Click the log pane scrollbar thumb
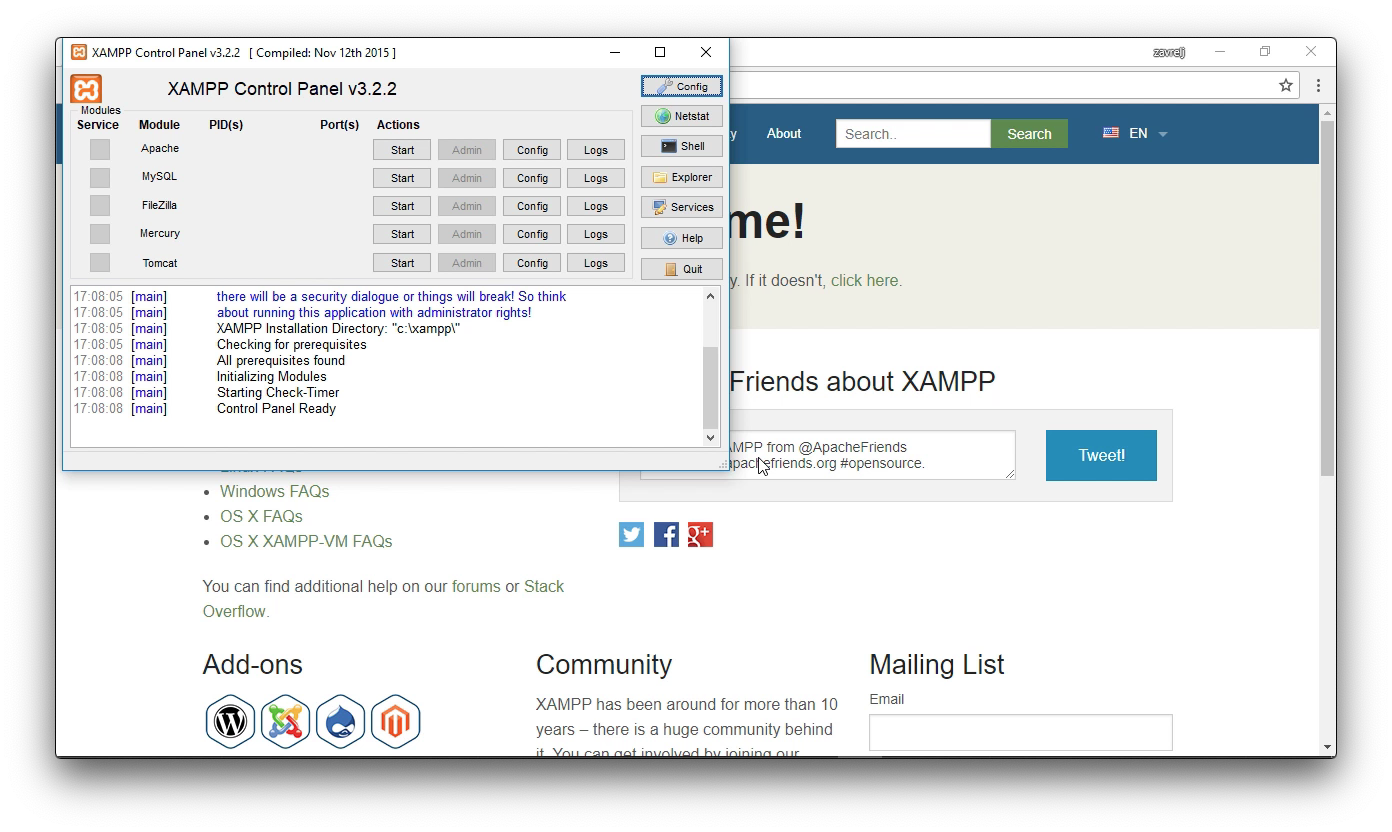 711,387
